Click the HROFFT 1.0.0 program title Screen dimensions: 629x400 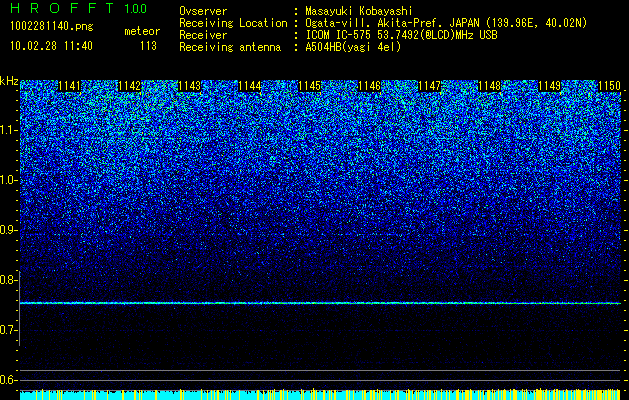pos(78,8)
